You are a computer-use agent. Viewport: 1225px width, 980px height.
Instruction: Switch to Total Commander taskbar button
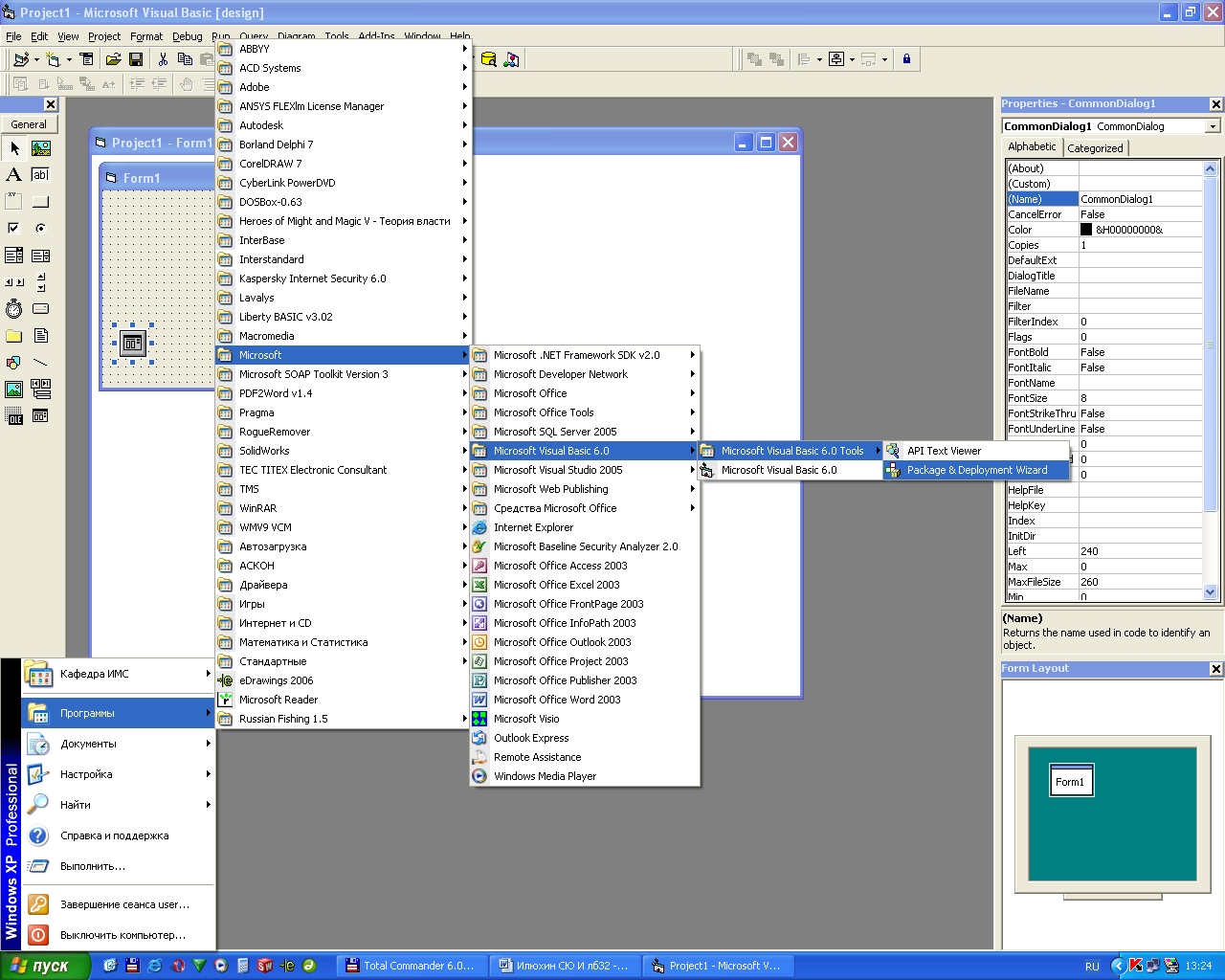pos(412,966)
